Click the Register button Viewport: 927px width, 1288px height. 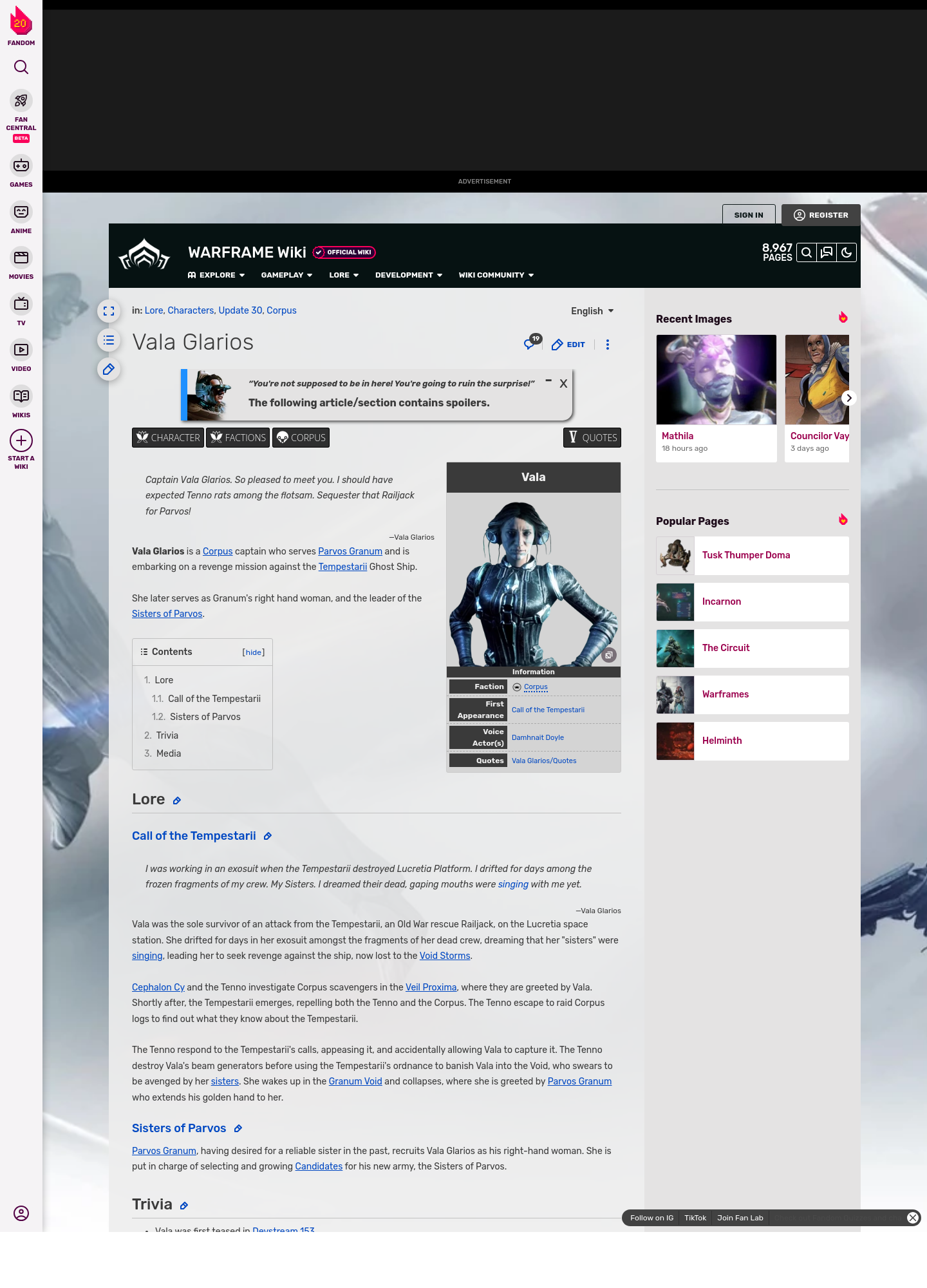(821, 215)
